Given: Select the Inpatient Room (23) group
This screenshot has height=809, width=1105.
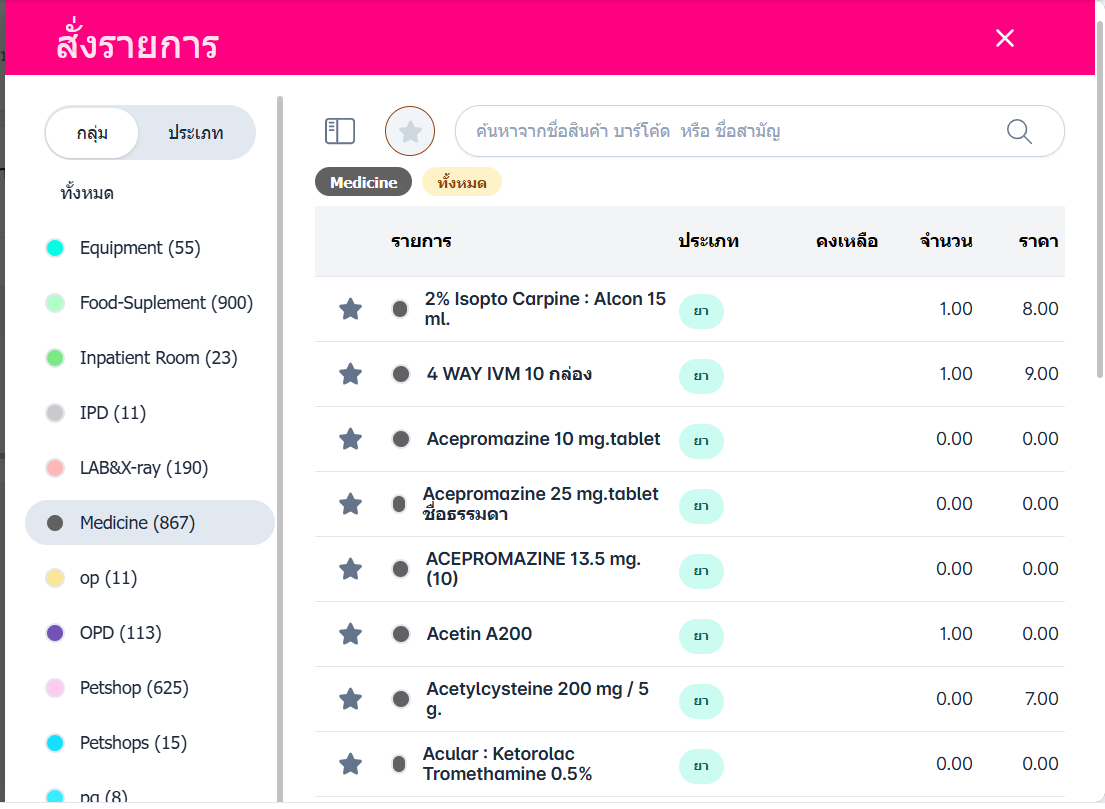Looking at the screenshot, I should (x=149, y=358).
